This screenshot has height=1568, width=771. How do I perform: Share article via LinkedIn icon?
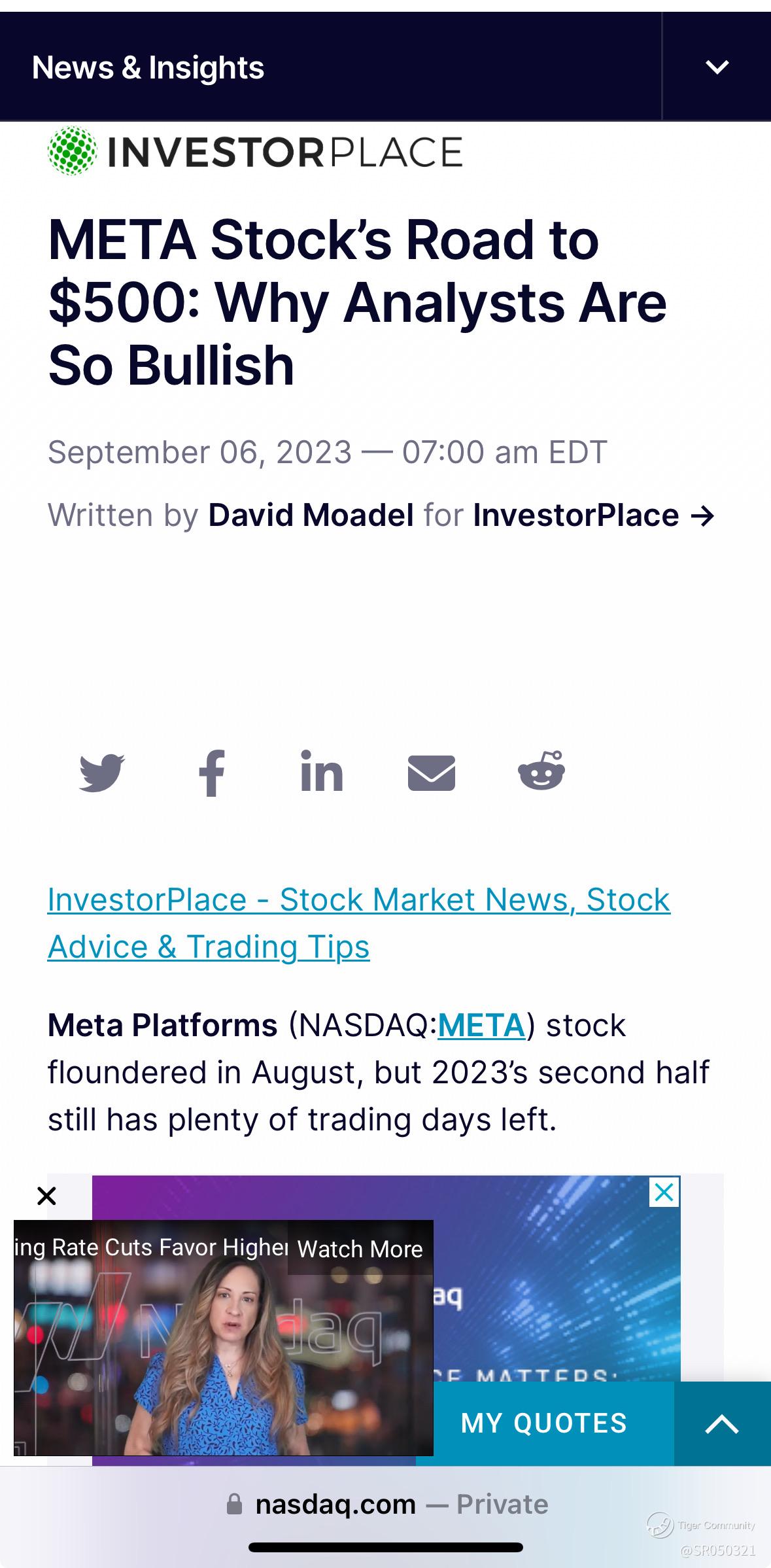[322, 771]
